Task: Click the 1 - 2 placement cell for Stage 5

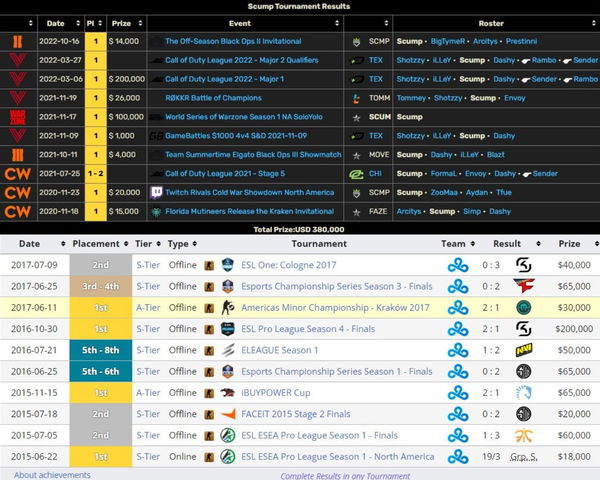Action: [96, 174]
